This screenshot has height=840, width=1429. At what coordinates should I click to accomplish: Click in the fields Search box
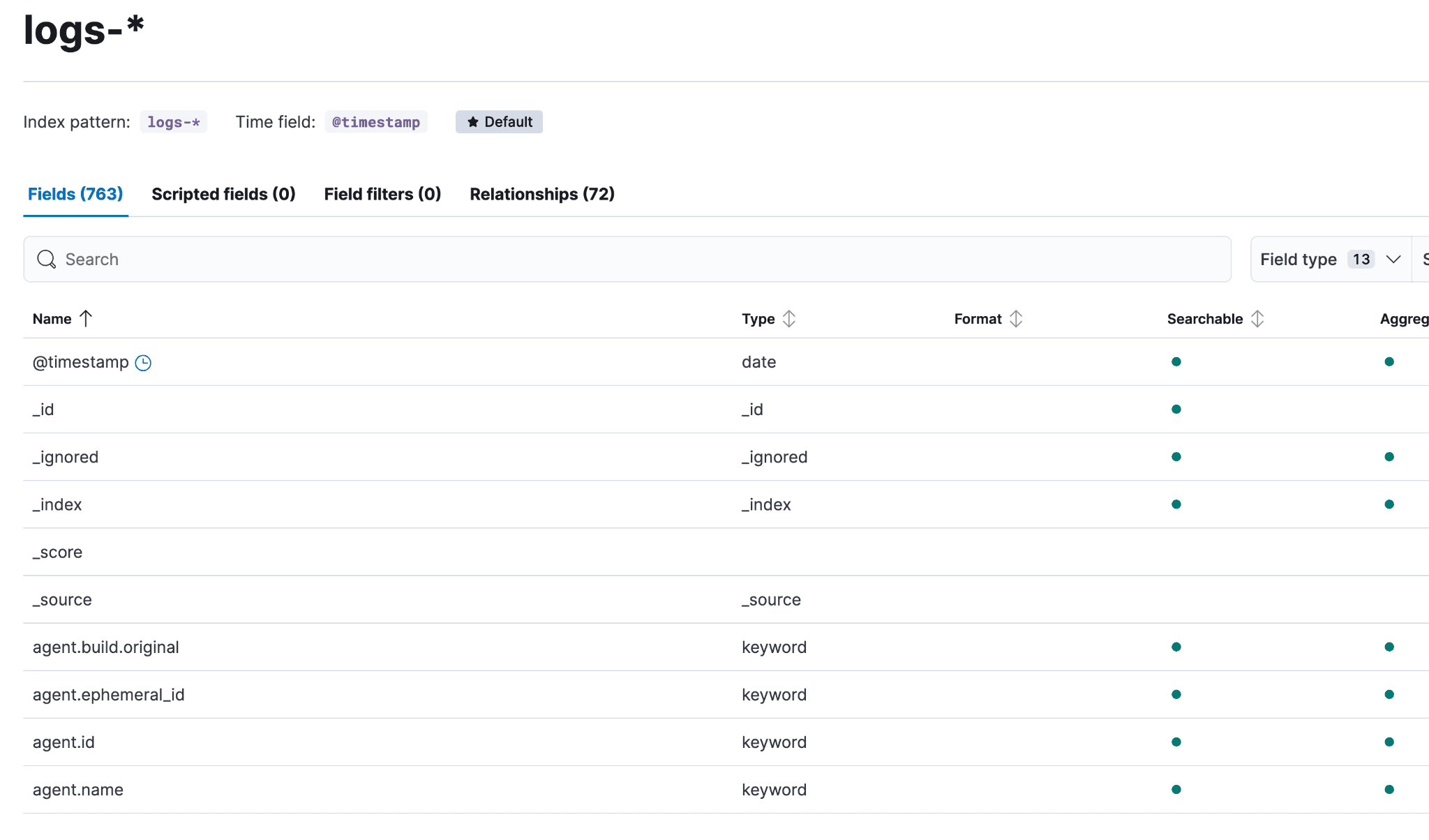point(628,260)
